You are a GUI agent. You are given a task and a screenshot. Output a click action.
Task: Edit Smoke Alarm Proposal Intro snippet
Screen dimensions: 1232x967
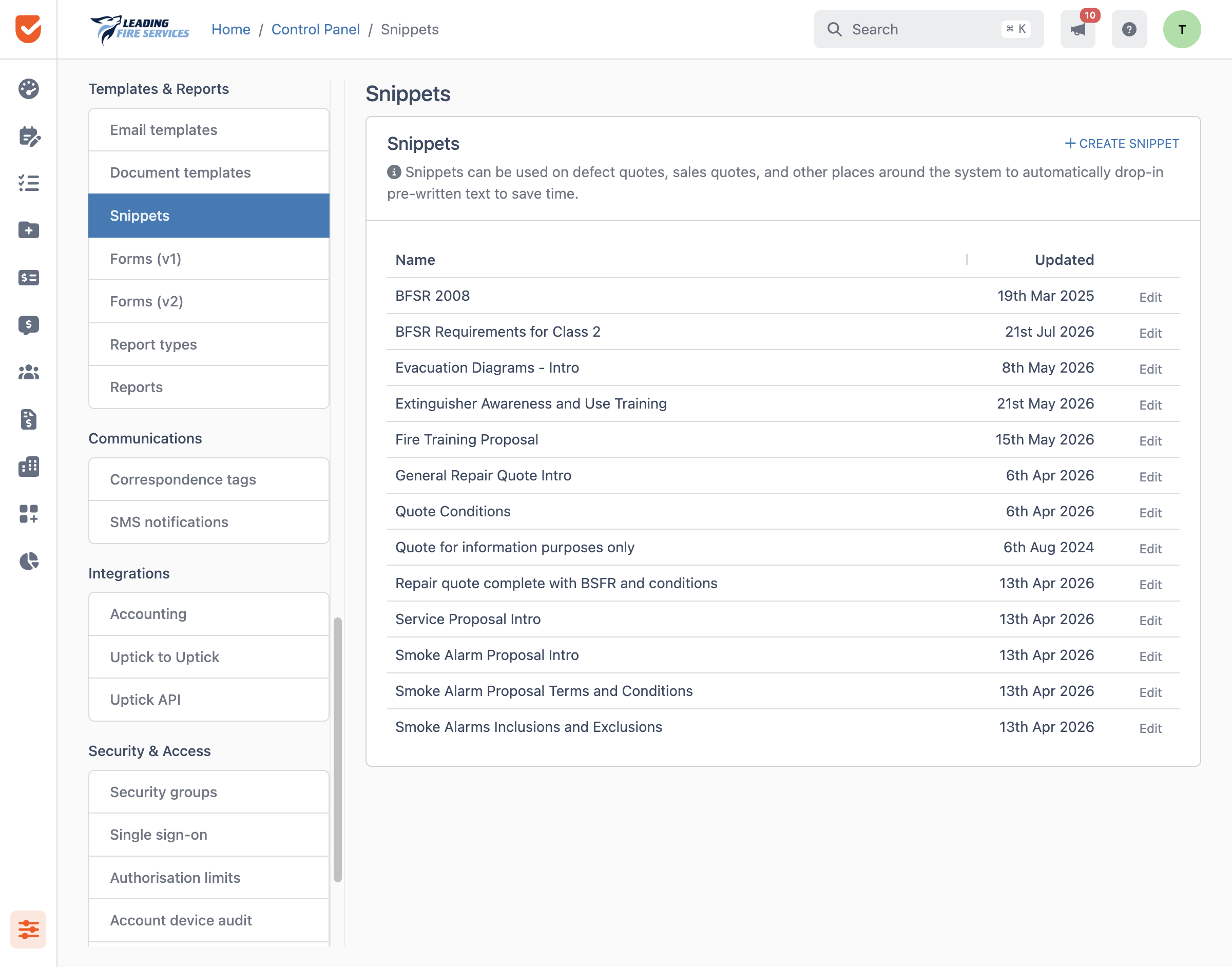coord(1150,657)
